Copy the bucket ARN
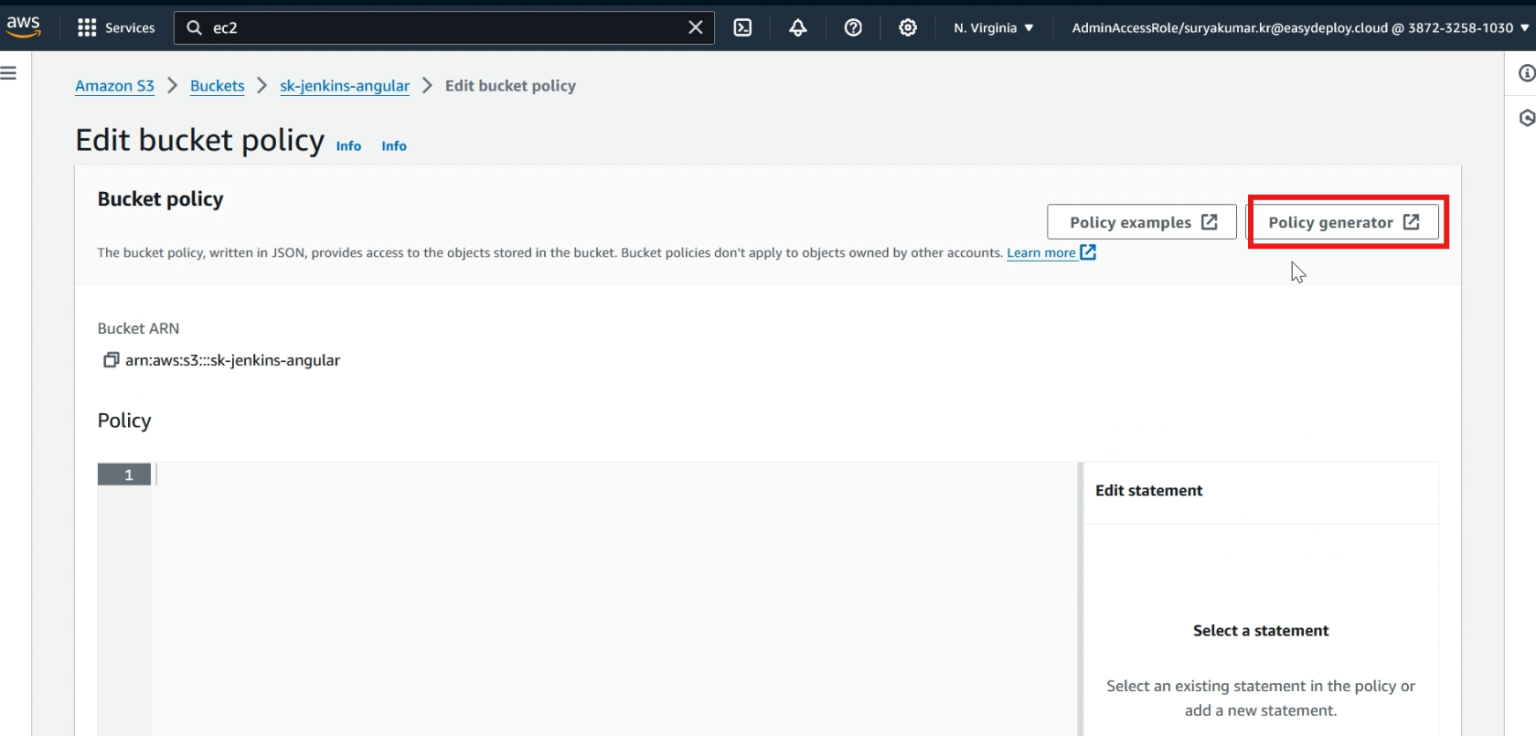This screenshot has height=736, width=1536. coord(110,359)
